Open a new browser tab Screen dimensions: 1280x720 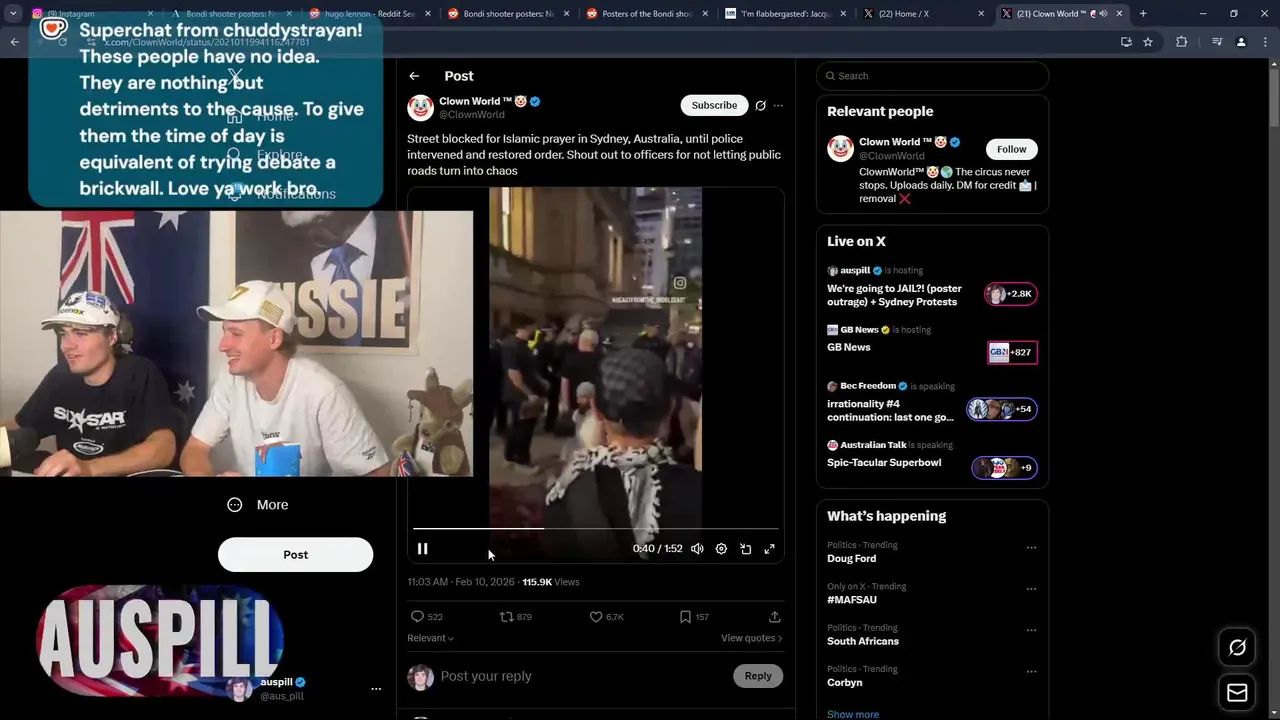click(1143, 14)
